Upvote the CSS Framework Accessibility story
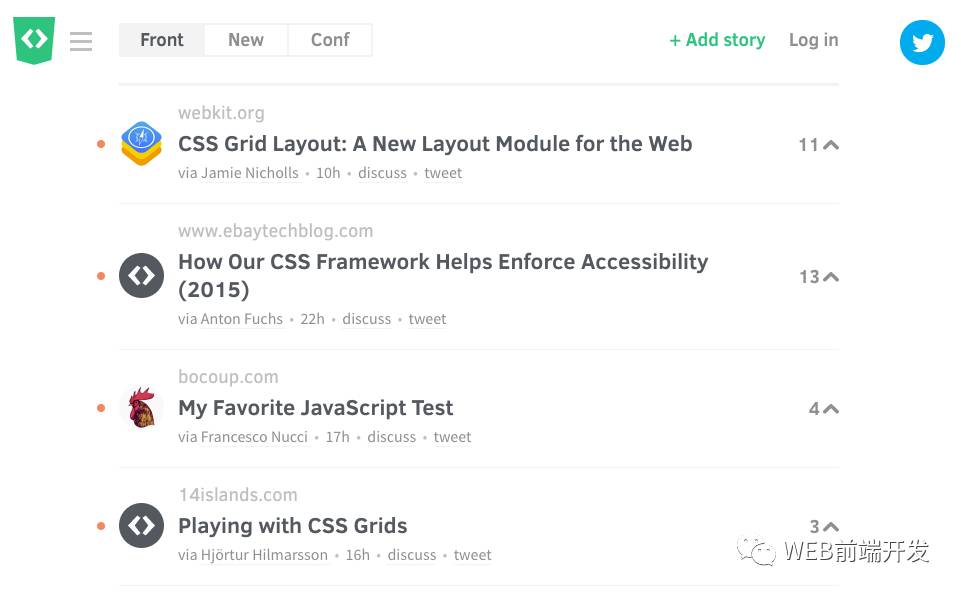The image size is (961, 594). pos(830,277)
